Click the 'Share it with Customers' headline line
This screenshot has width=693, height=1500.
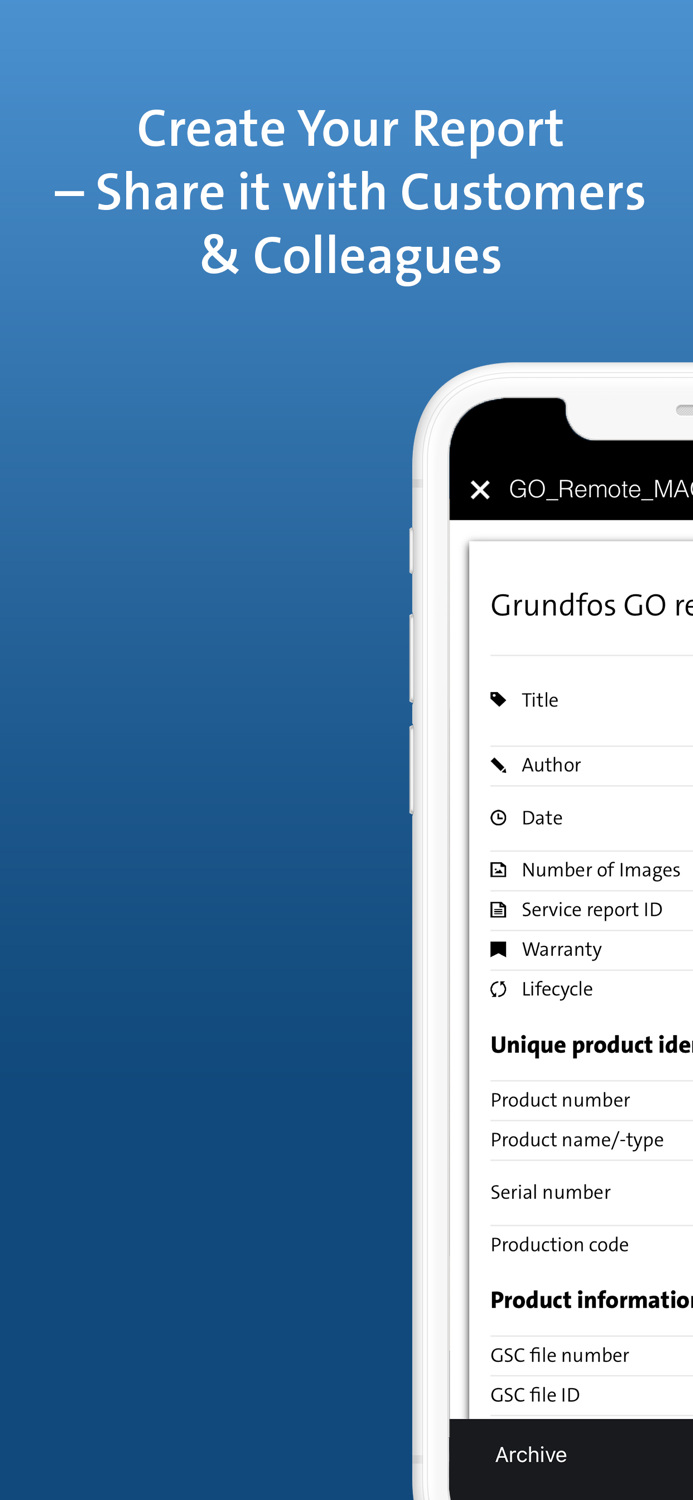pos(371,192)
